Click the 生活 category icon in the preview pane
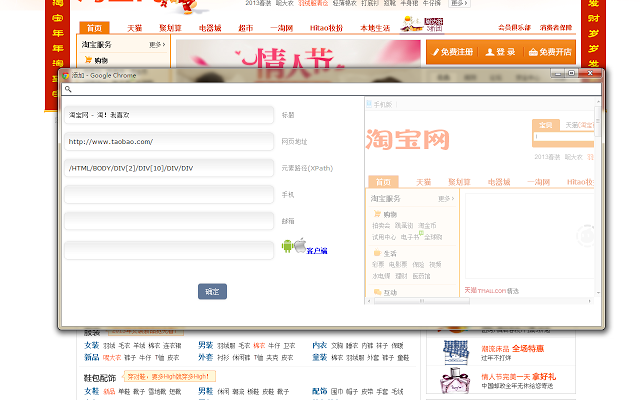640x400 pixels. tap(377, 253)
